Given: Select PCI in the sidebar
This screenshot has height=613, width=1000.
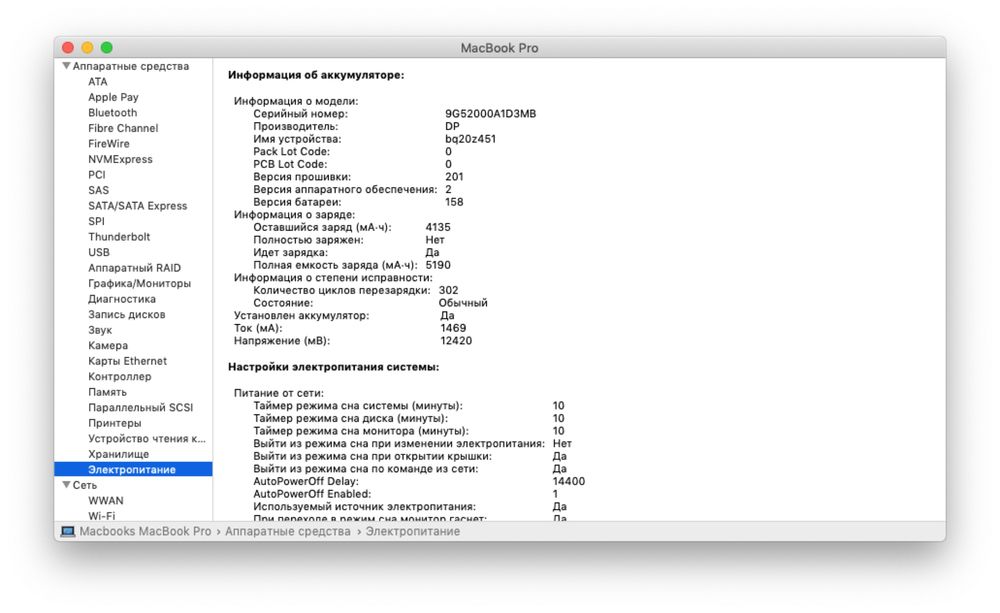Looking at the screenshot, I should pos(96,175).
